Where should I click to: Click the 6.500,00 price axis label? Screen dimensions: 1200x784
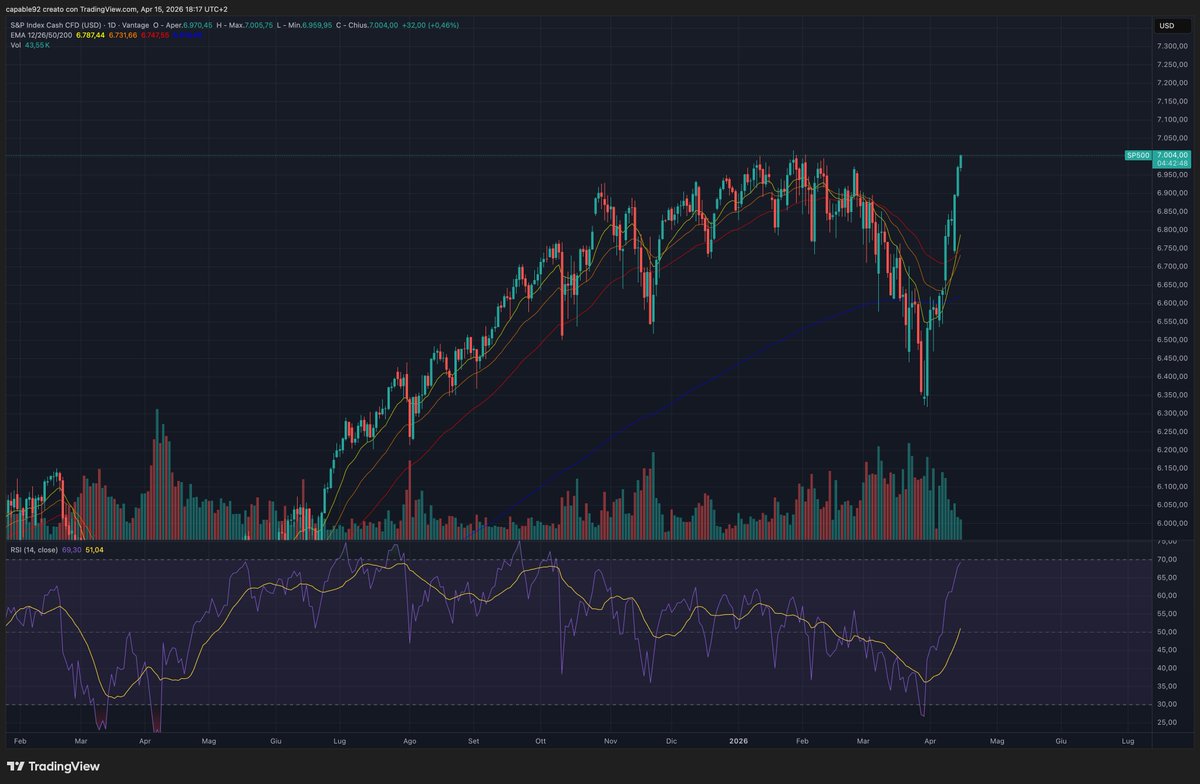(1171, 340)
